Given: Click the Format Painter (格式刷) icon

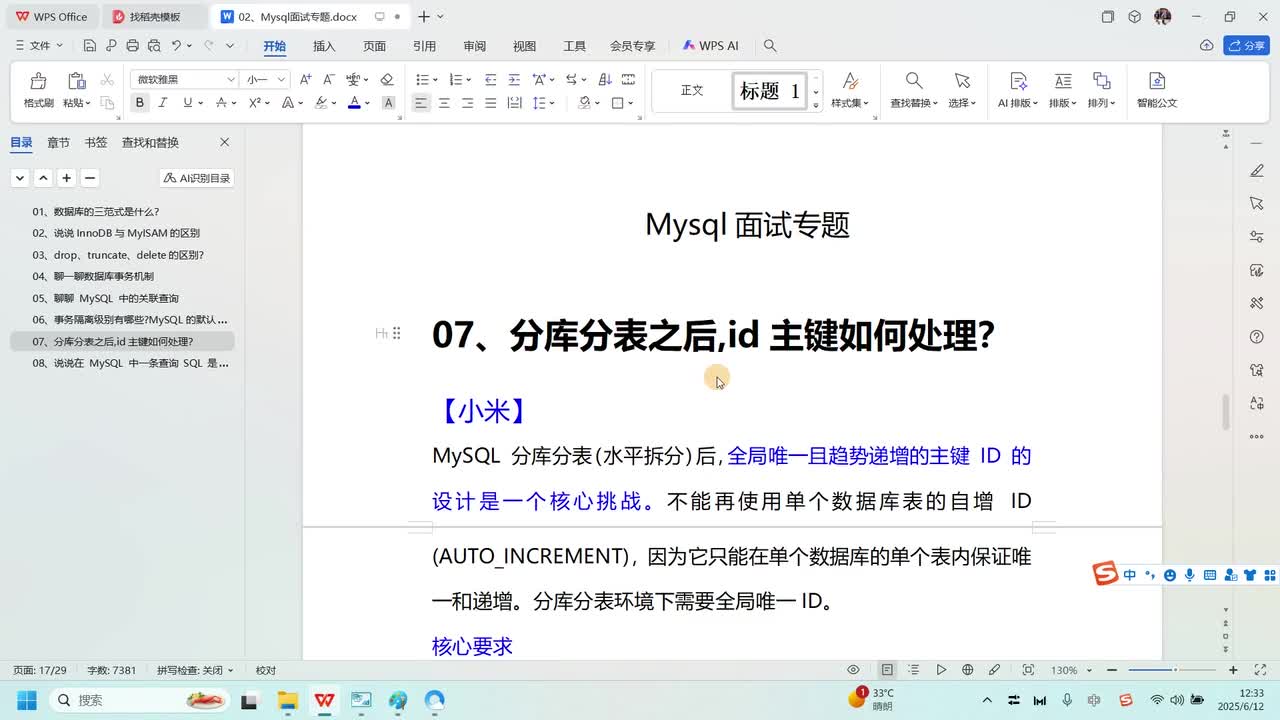Looking at the screenshot, I should 38,81.
